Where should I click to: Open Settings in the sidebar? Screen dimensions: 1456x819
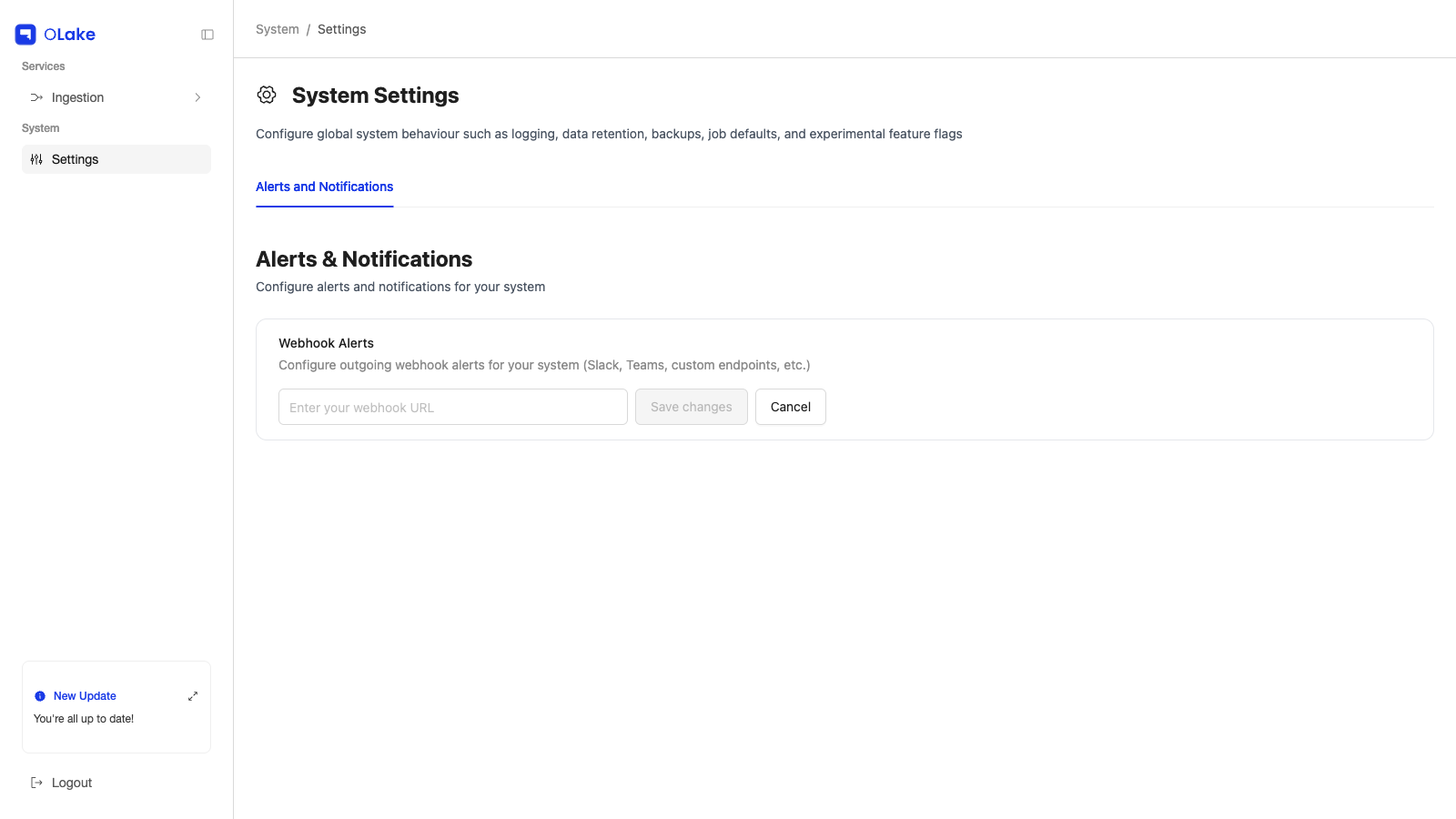(116, 159)
